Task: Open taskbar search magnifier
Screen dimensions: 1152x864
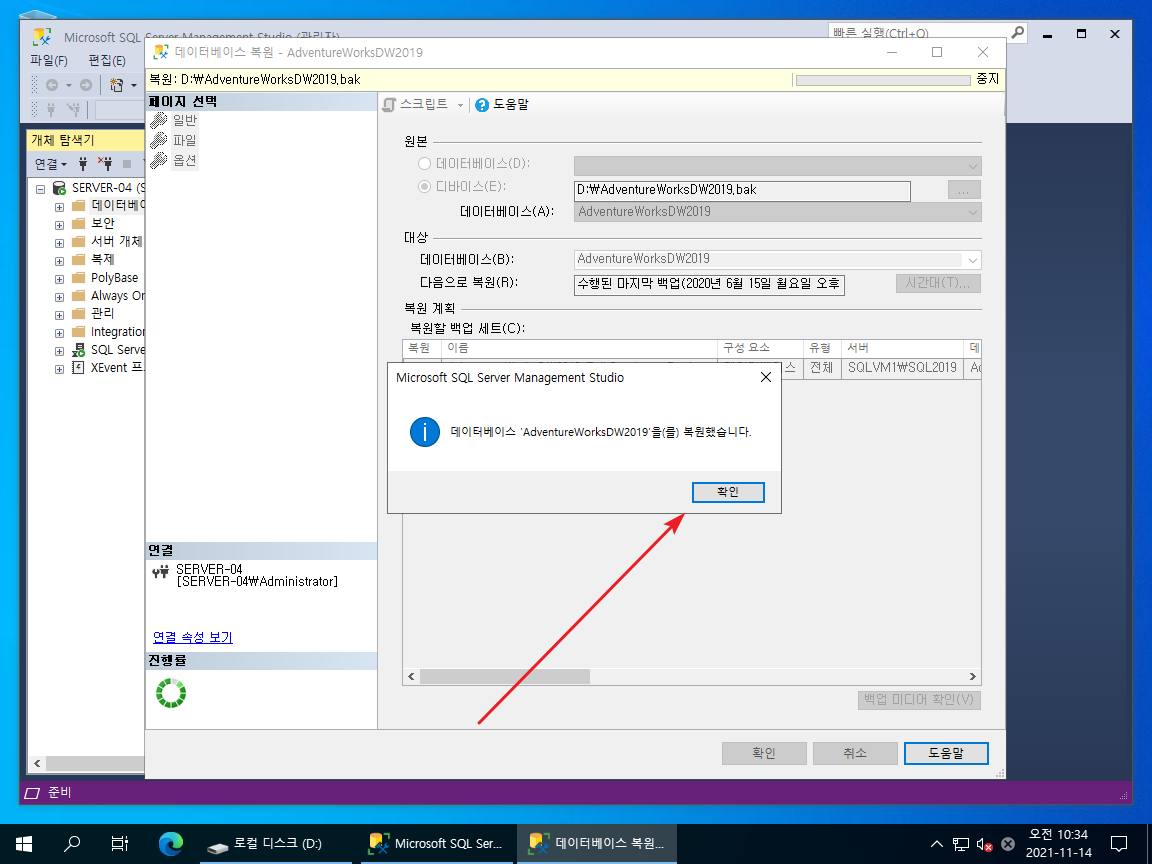Action: [x=72, y=843]
